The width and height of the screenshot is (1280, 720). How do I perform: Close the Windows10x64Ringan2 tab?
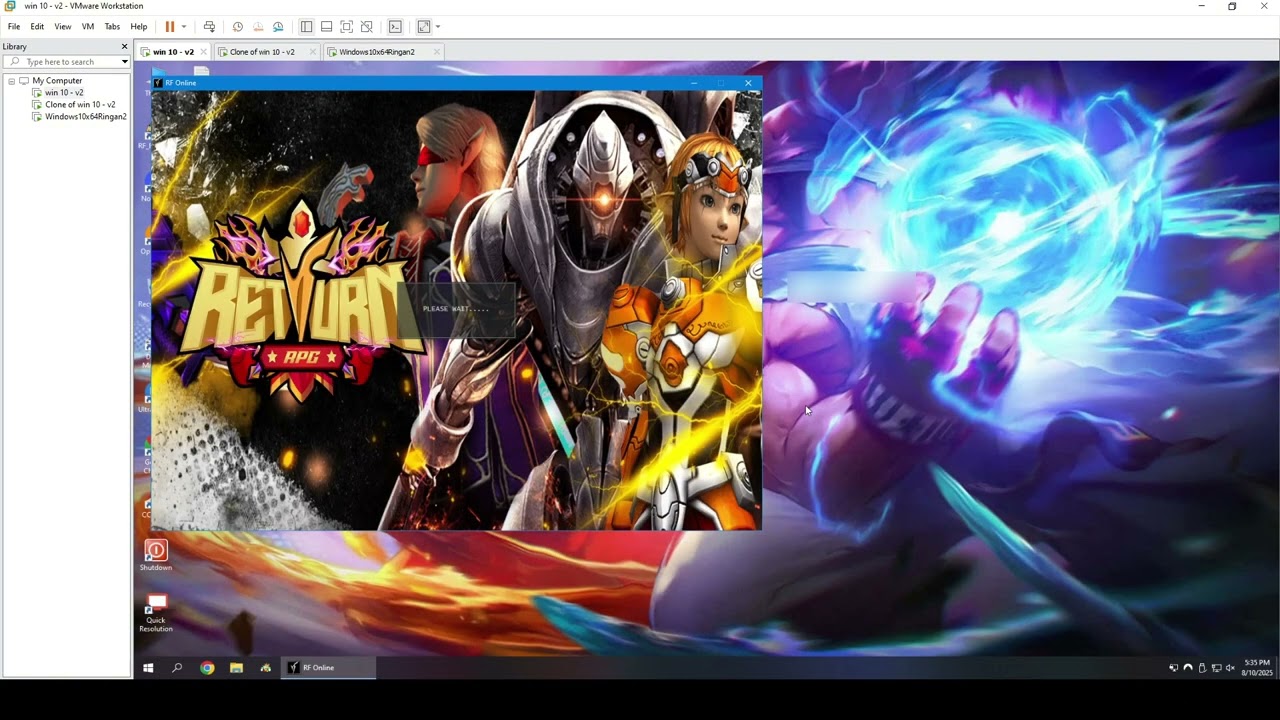point(437,52)
